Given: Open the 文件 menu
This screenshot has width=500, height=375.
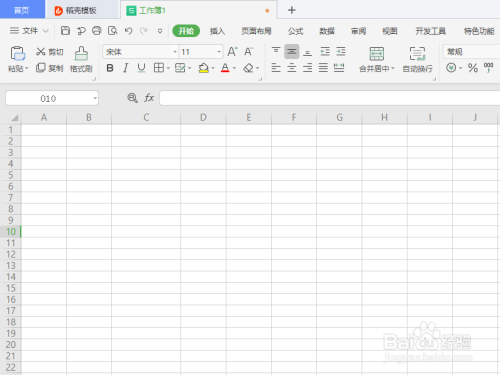Looking at the screenshot, I should [x=29, y=31].
